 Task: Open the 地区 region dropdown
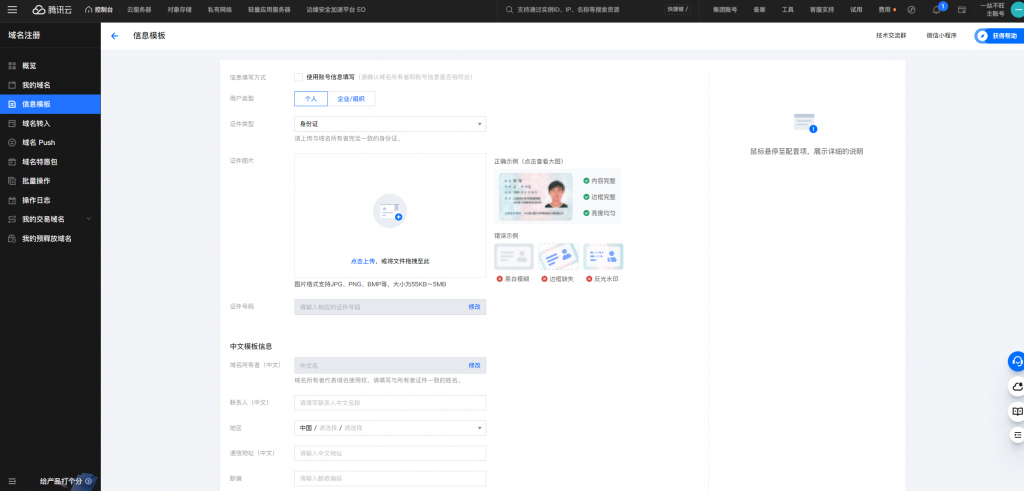[390, 428]
